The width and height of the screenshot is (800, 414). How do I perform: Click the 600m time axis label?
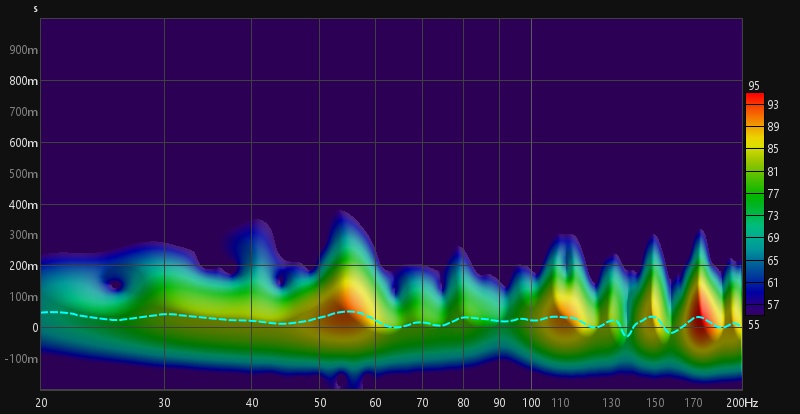pyautogui.click(x=25, y=143)
